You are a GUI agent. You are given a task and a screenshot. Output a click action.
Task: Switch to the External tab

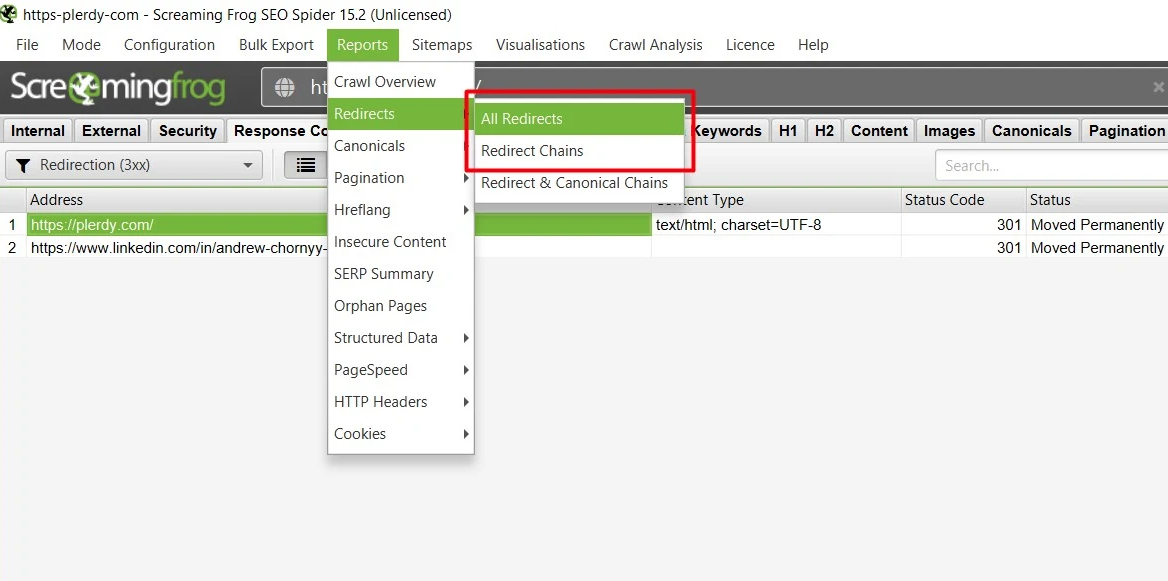(x=111, y=130)
